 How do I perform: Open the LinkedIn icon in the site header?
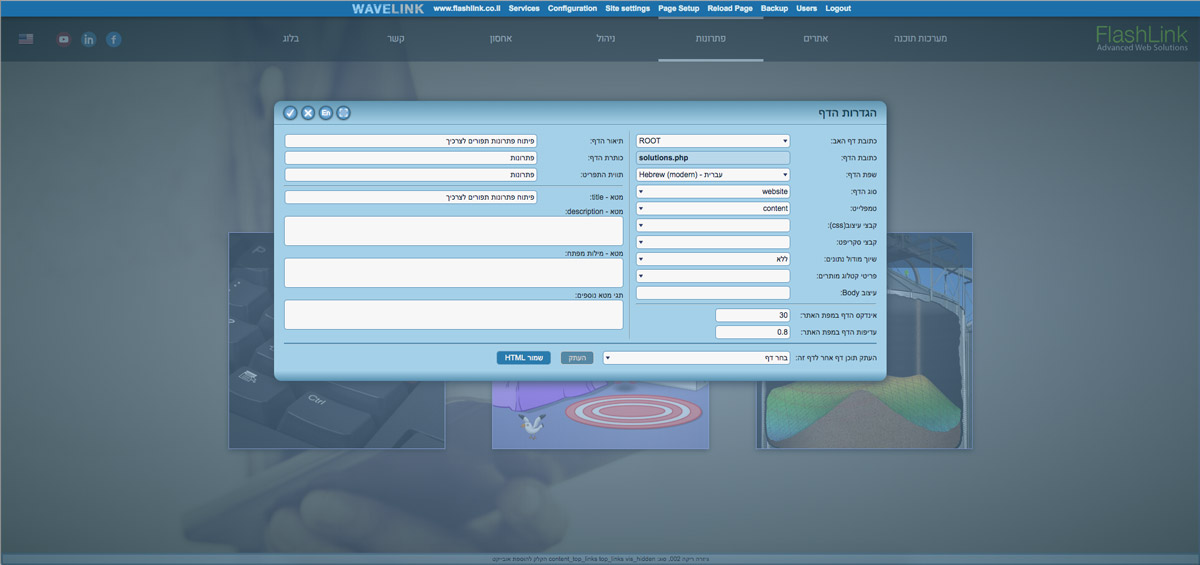point(89,39)
